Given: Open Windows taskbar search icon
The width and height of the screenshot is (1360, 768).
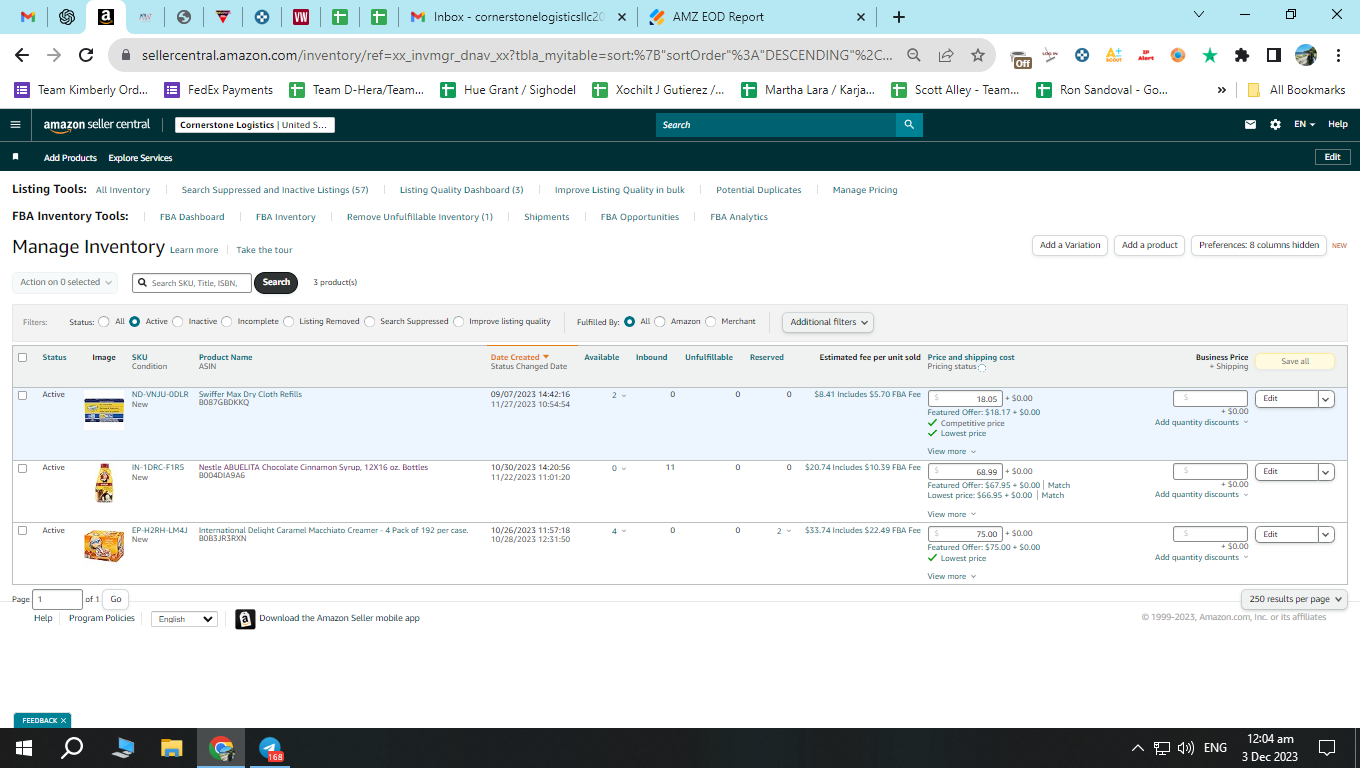Looking at the screenshot, I should click(72, 748).
